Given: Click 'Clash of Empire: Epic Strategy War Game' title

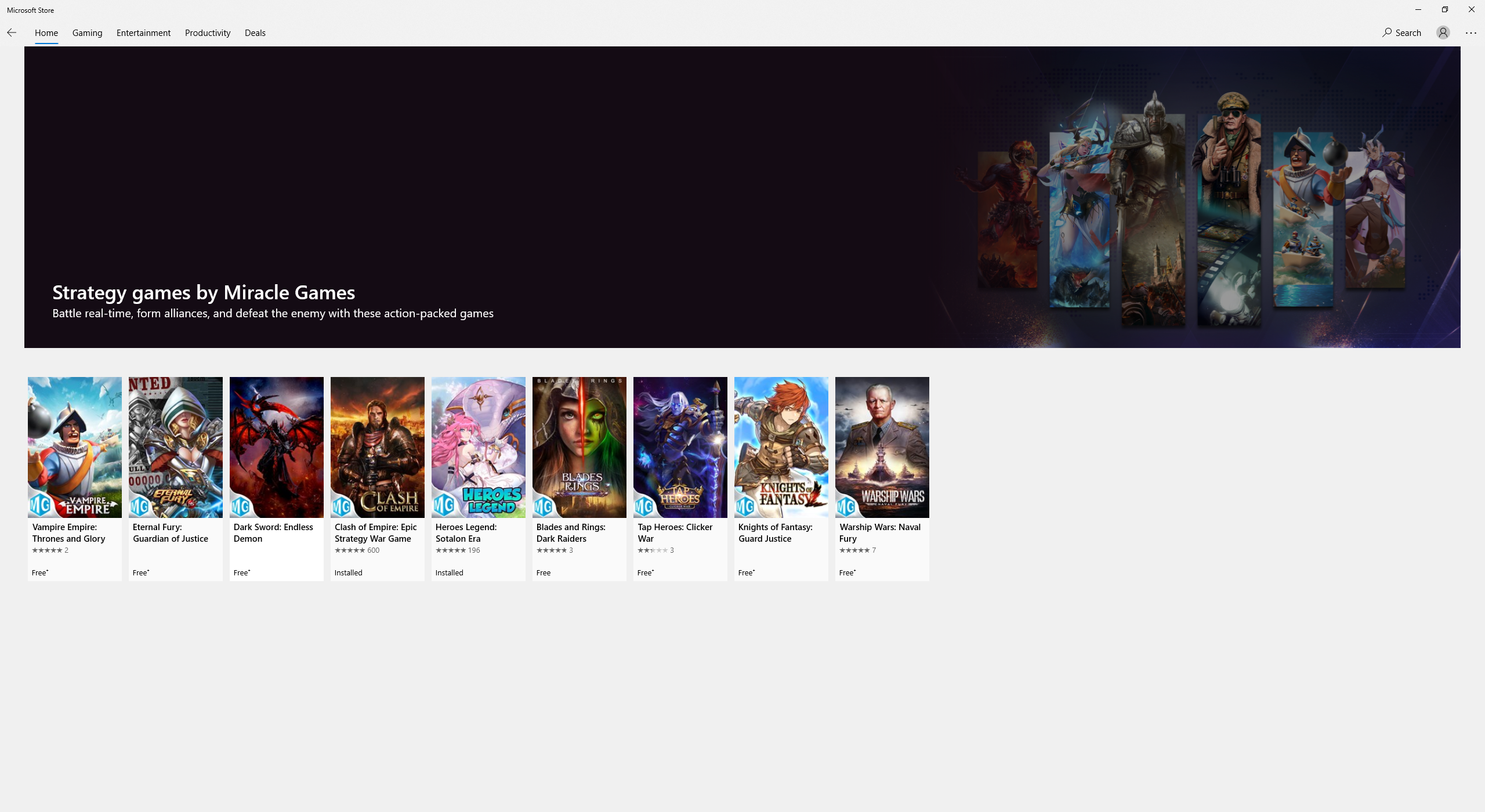Looking at the screenshot, I should point(376,532).
